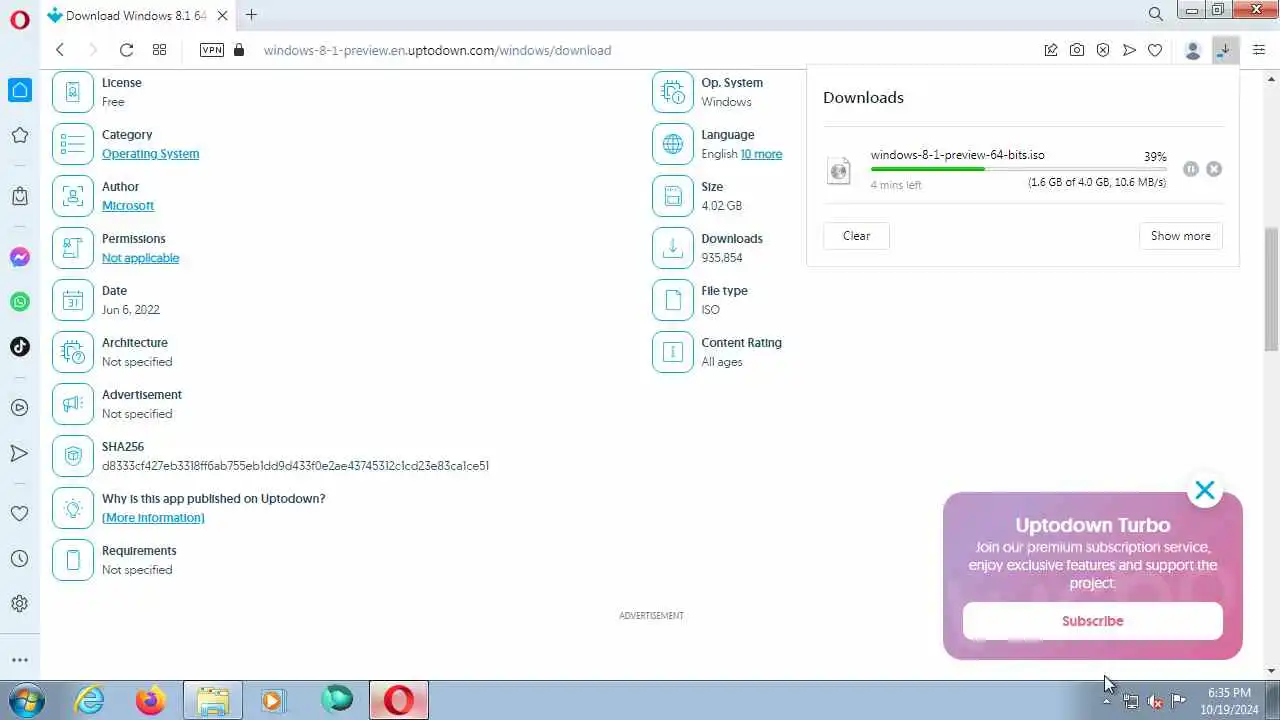Reload the current page
The image size is (1280, 720).
click(x=126, y=50)
